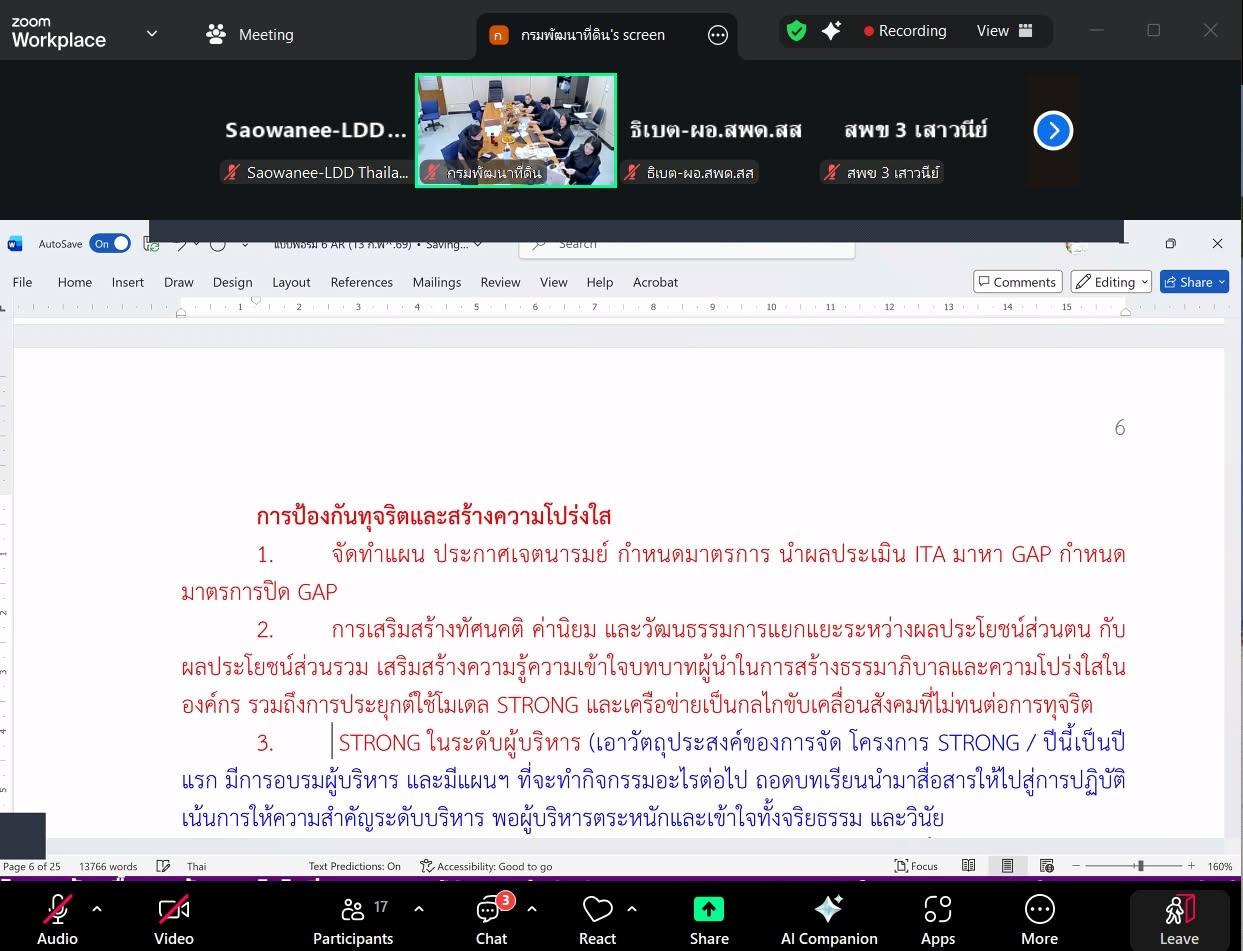Click the Meeting tab at top
Image resolution: width=1243 pixels, height=951 pixels.
(250, 34)
